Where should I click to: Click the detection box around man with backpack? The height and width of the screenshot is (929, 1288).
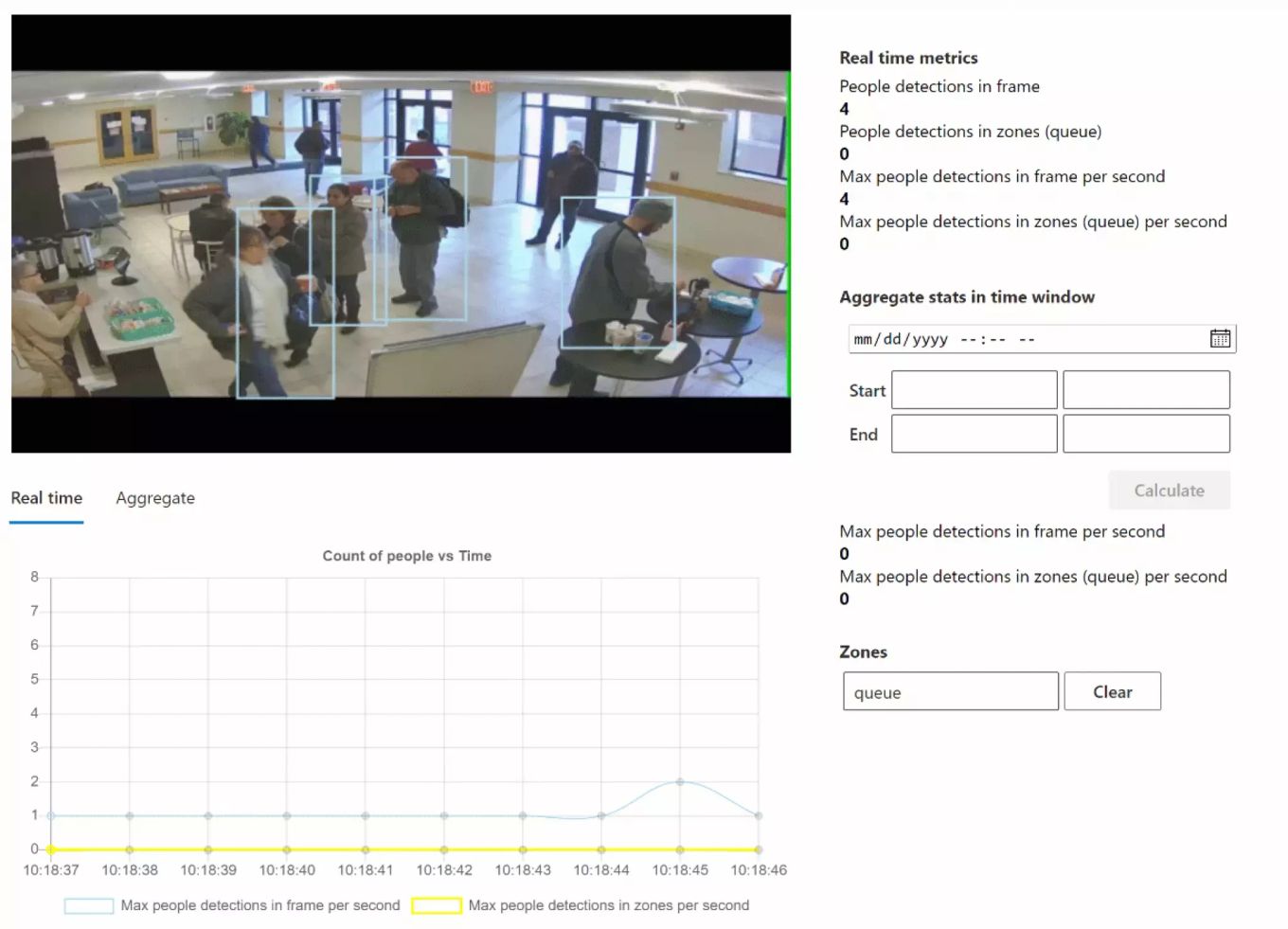click(420, 238)
